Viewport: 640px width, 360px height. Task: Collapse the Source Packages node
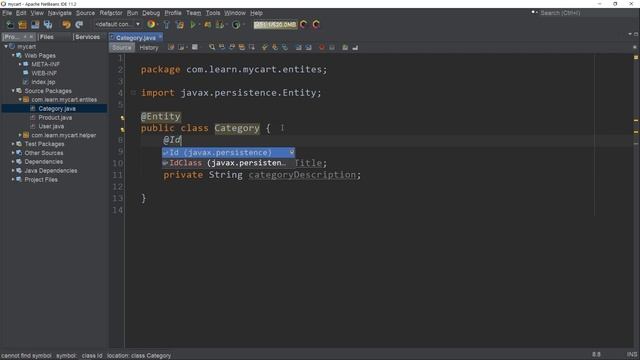pyautogui.click(x=13, y=91)
